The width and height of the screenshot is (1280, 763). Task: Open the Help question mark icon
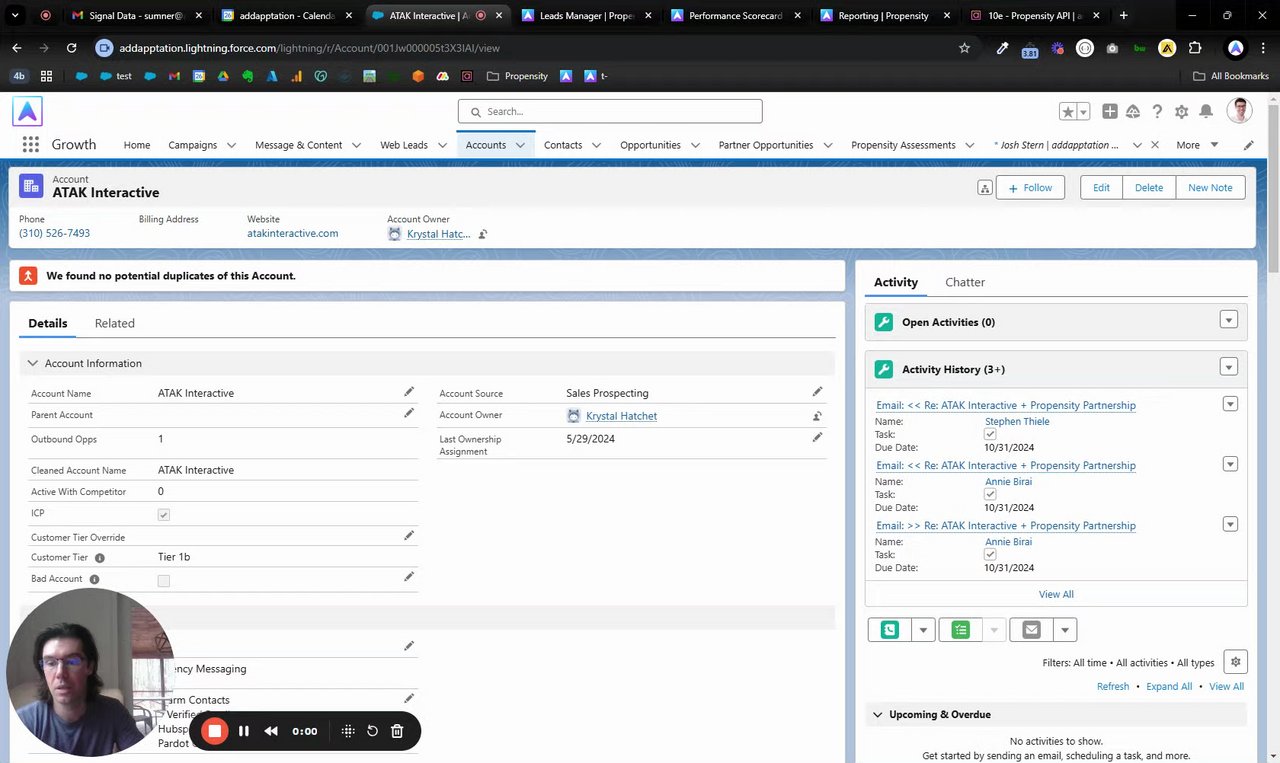[1157, 112]
